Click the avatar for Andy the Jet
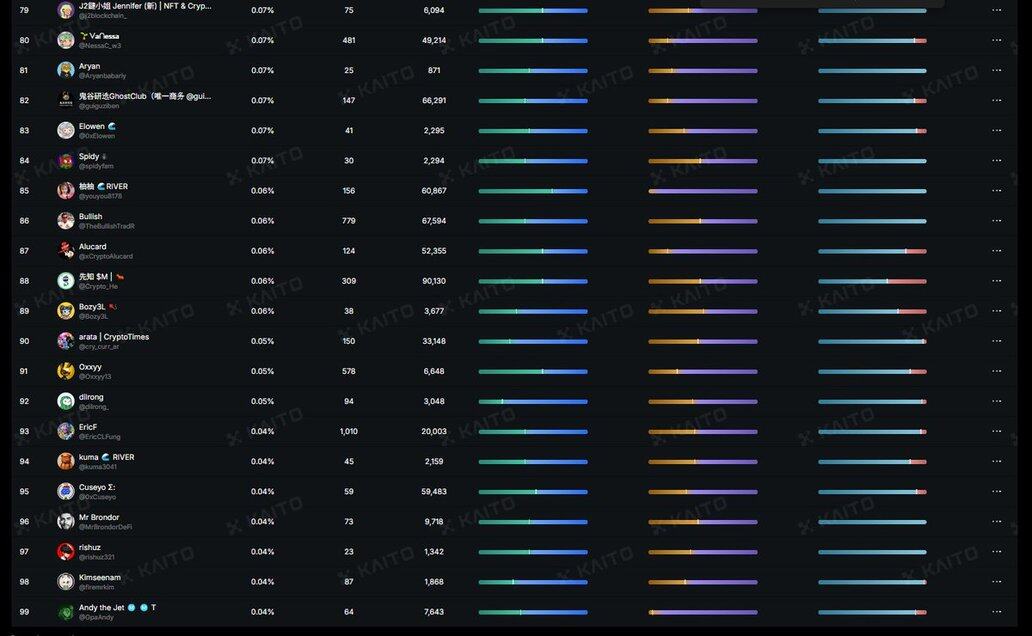The image size is (1032, 636). coord(66,612)
